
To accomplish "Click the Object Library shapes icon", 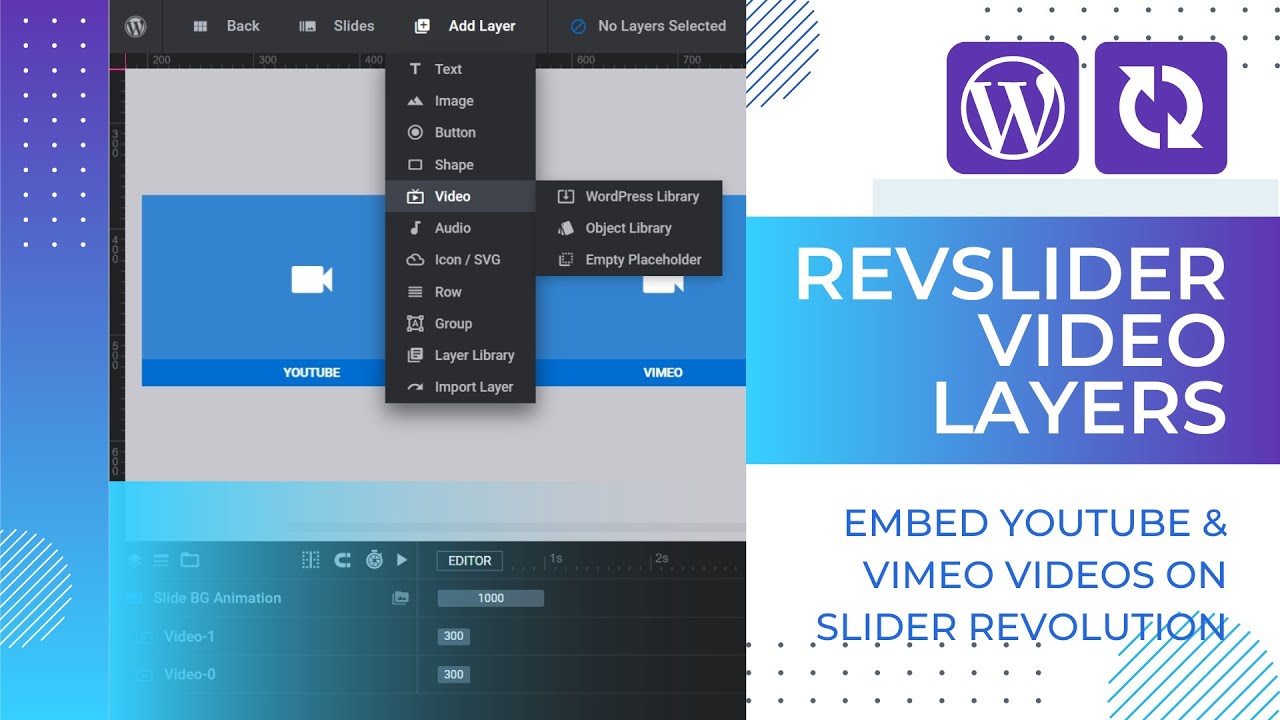I will click(566, 228).
